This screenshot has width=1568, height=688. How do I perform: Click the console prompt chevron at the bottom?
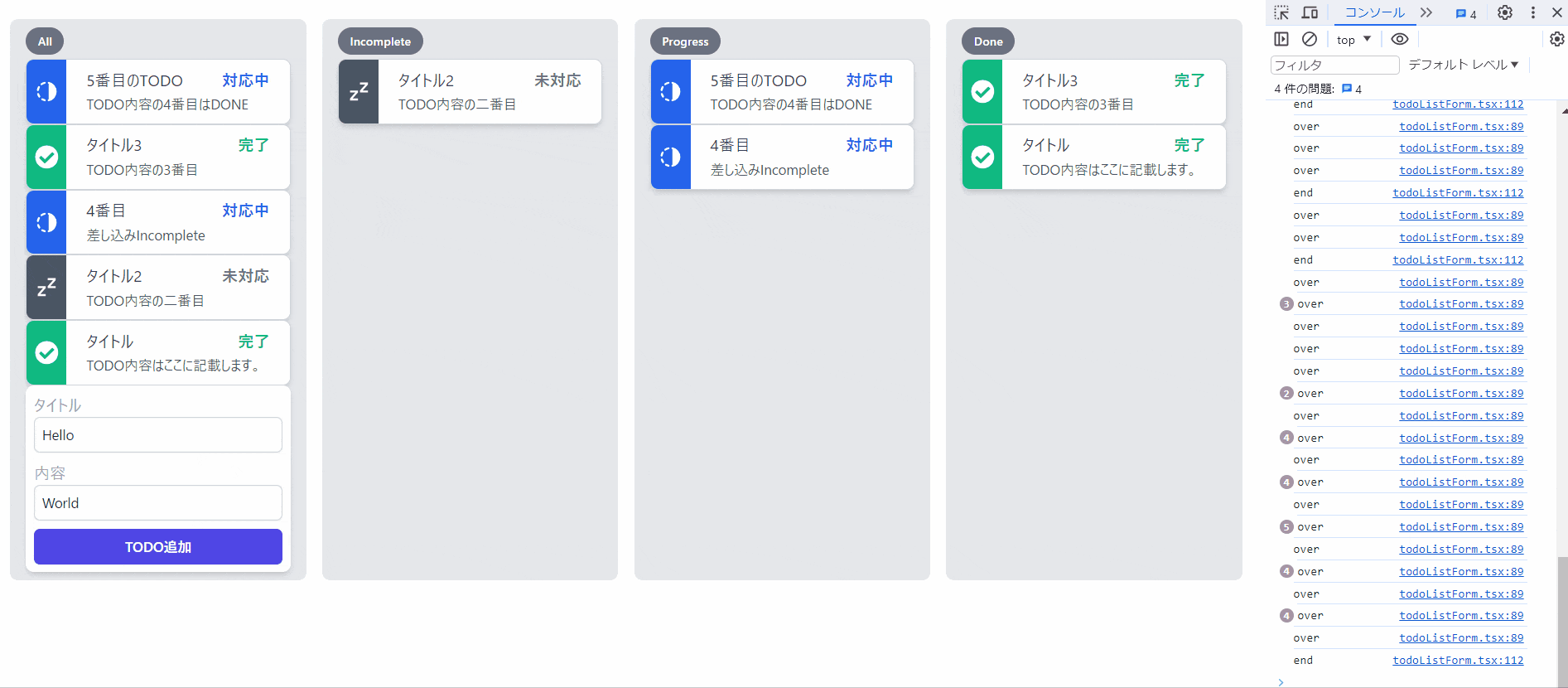click(1281, 682)
